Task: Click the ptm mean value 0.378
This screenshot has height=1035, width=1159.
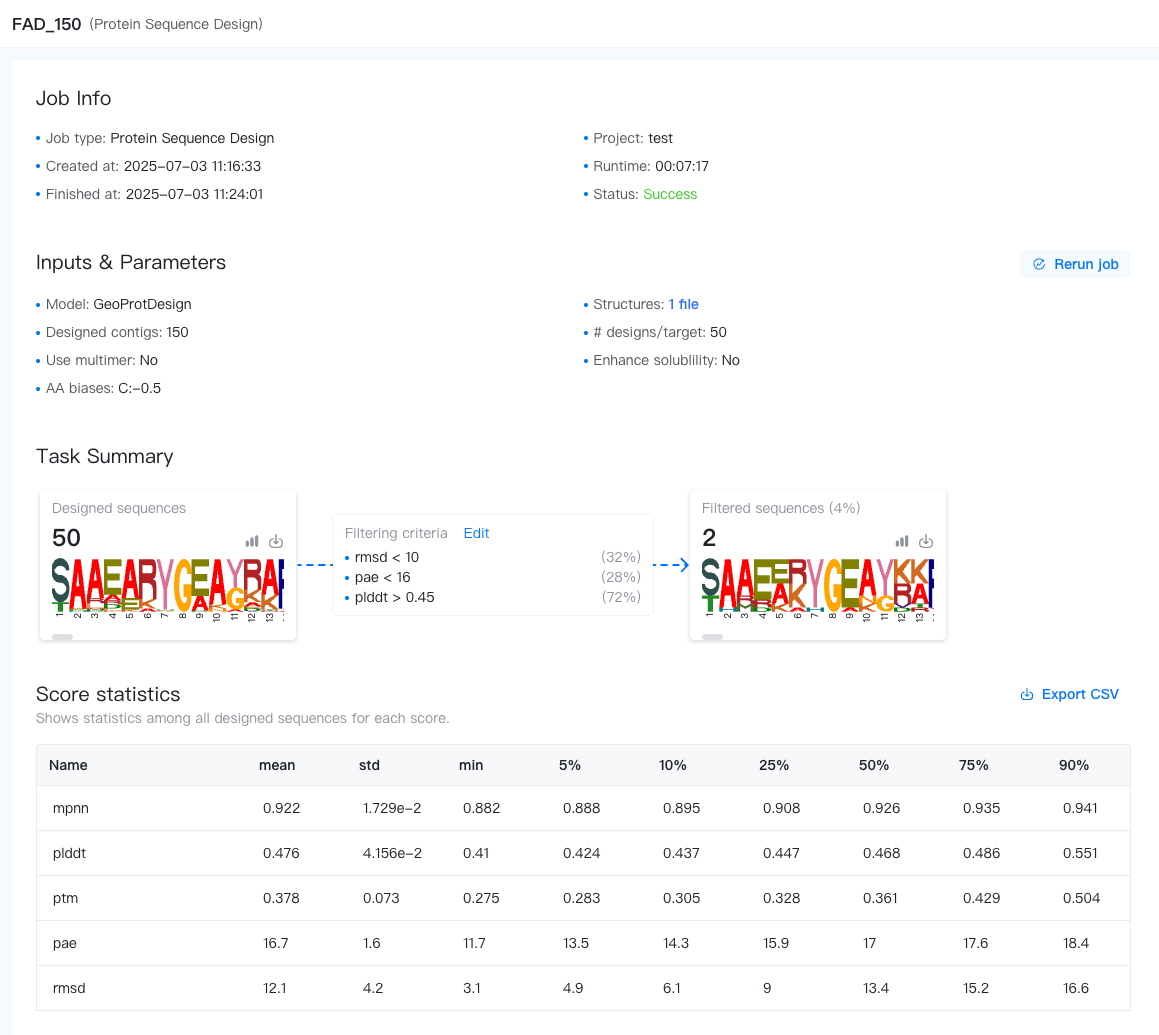Action: tap(281, 898)
